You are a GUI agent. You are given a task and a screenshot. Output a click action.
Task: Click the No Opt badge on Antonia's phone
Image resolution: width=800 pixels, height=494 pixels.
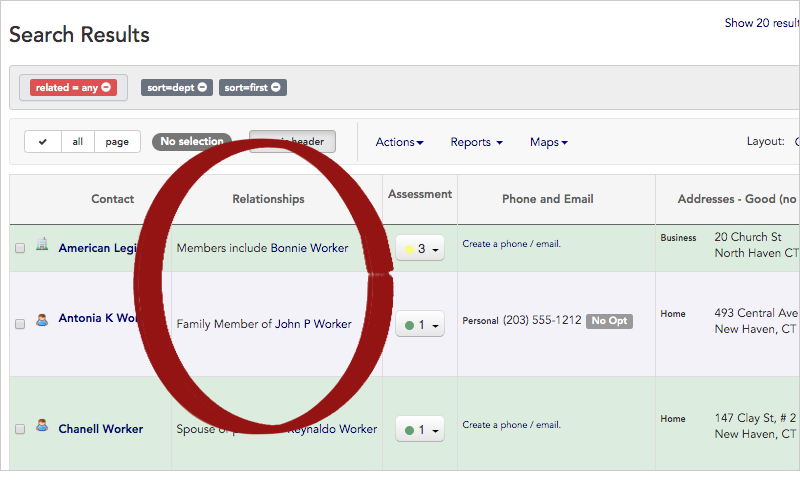tap(609, 320)
